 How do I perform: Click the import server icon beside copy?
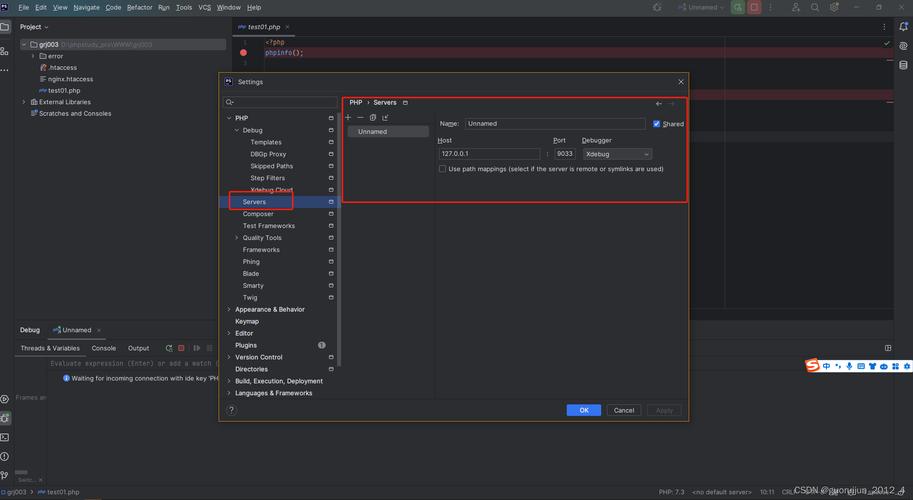point(385,118)
